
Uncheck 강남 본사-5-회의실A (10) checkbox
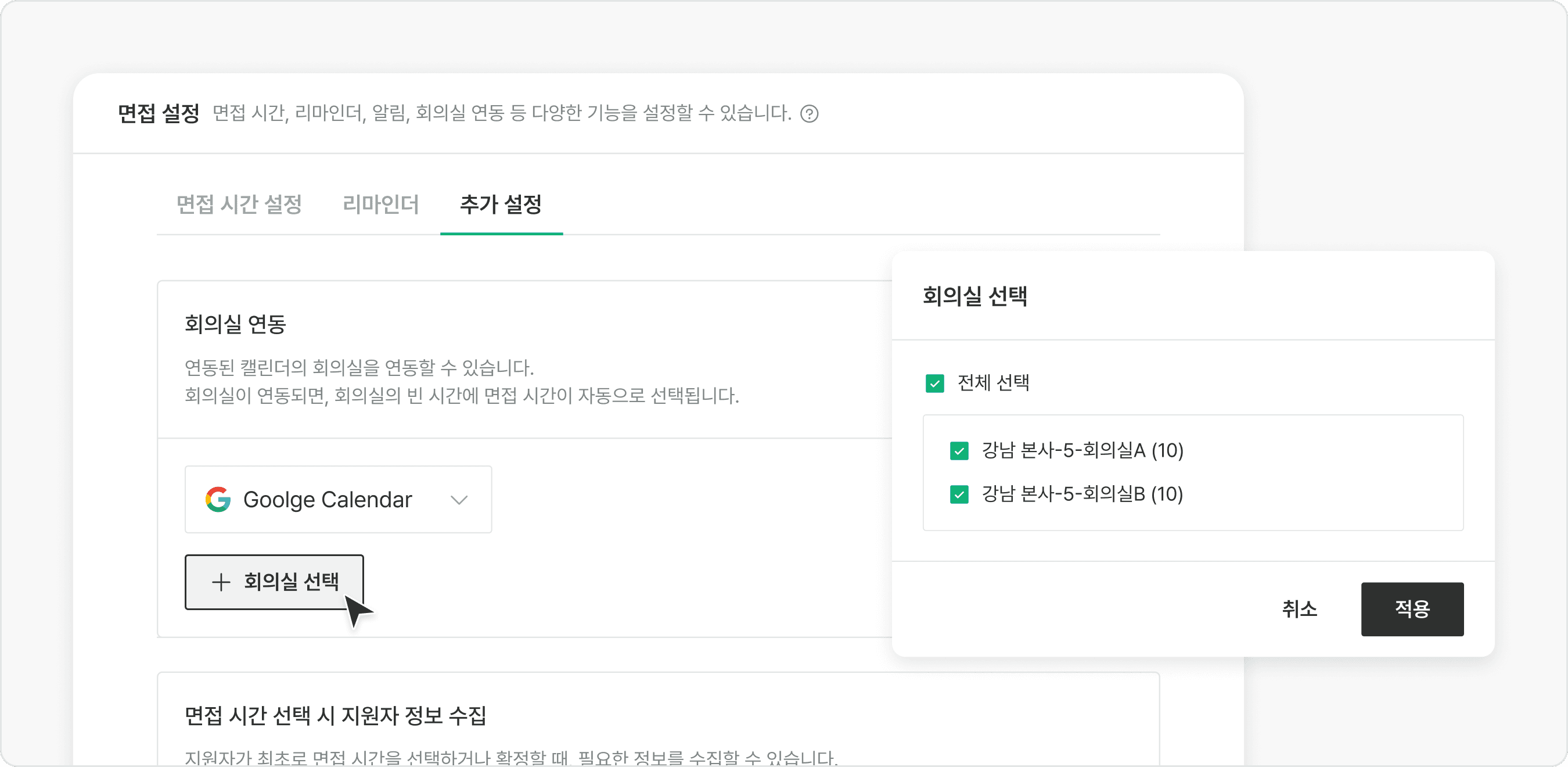[959, 451]
